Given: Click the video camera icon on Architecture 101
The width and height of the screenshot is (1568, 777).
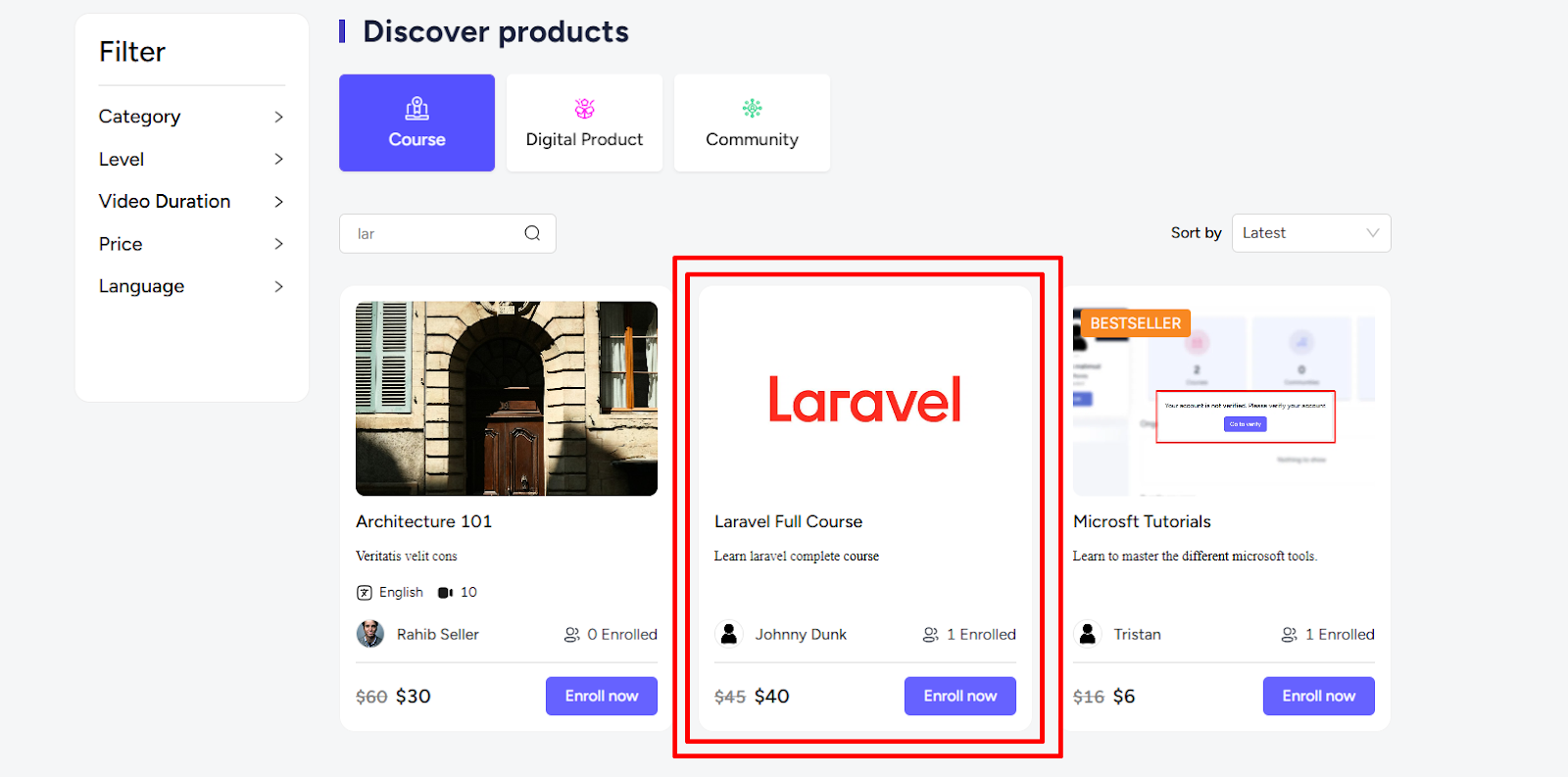Looking at the screenshot, I should pyautogui.click(x=445, y=593).
